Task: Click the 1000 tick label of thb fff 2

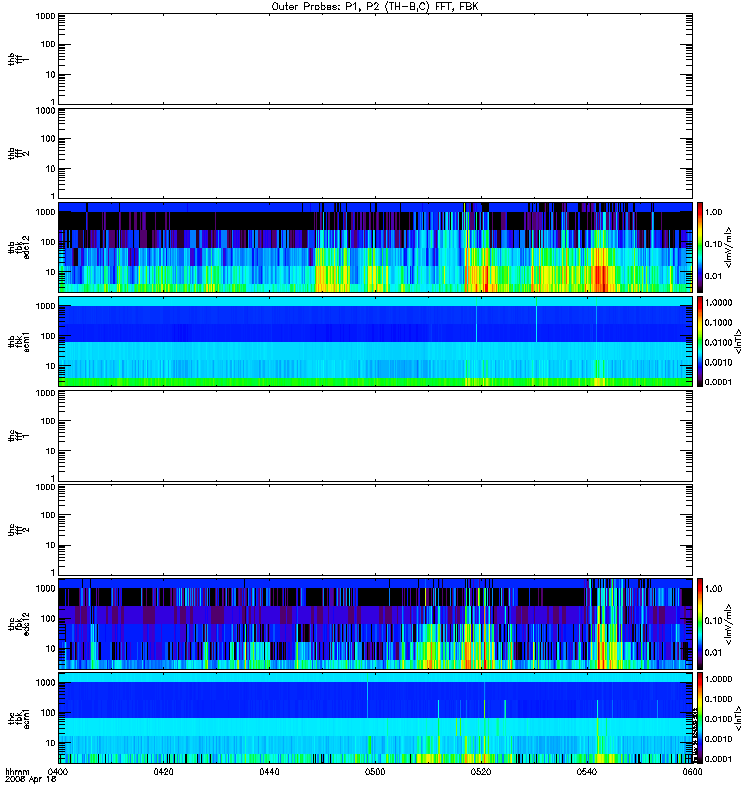Action: click(45, 110)
